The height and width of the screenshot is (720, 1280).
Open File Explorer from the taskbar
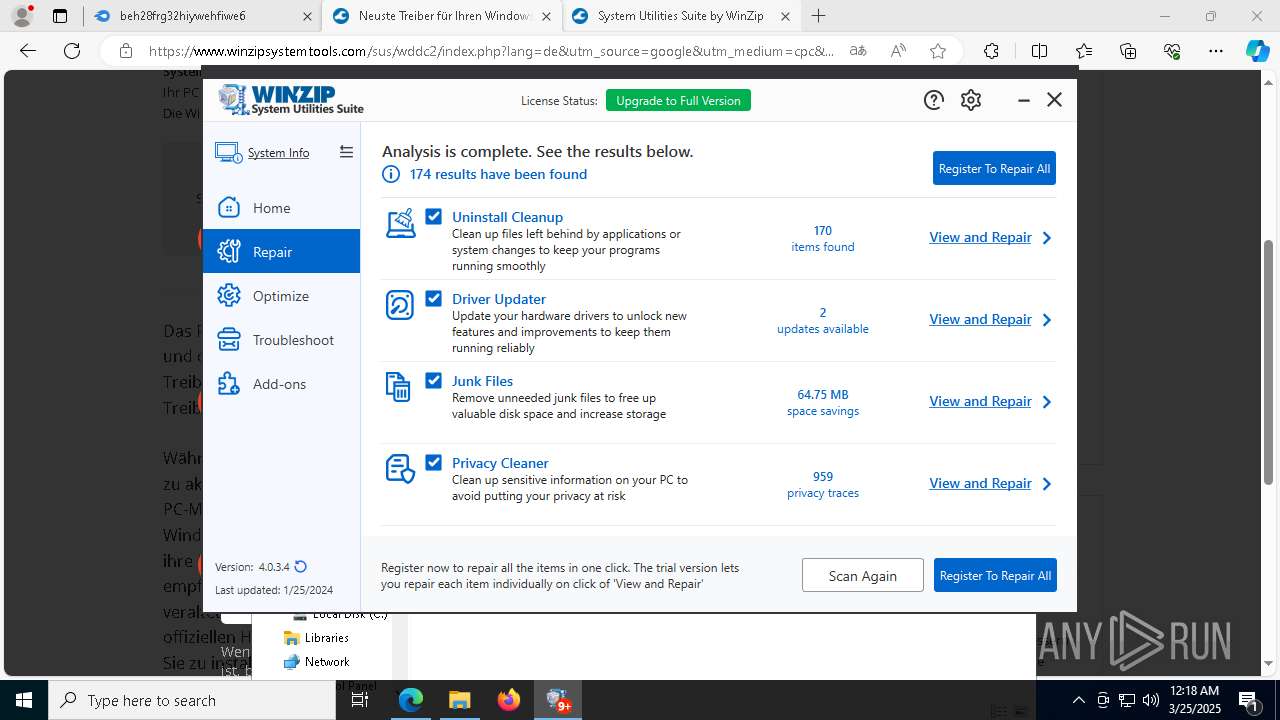pos(459,700)
